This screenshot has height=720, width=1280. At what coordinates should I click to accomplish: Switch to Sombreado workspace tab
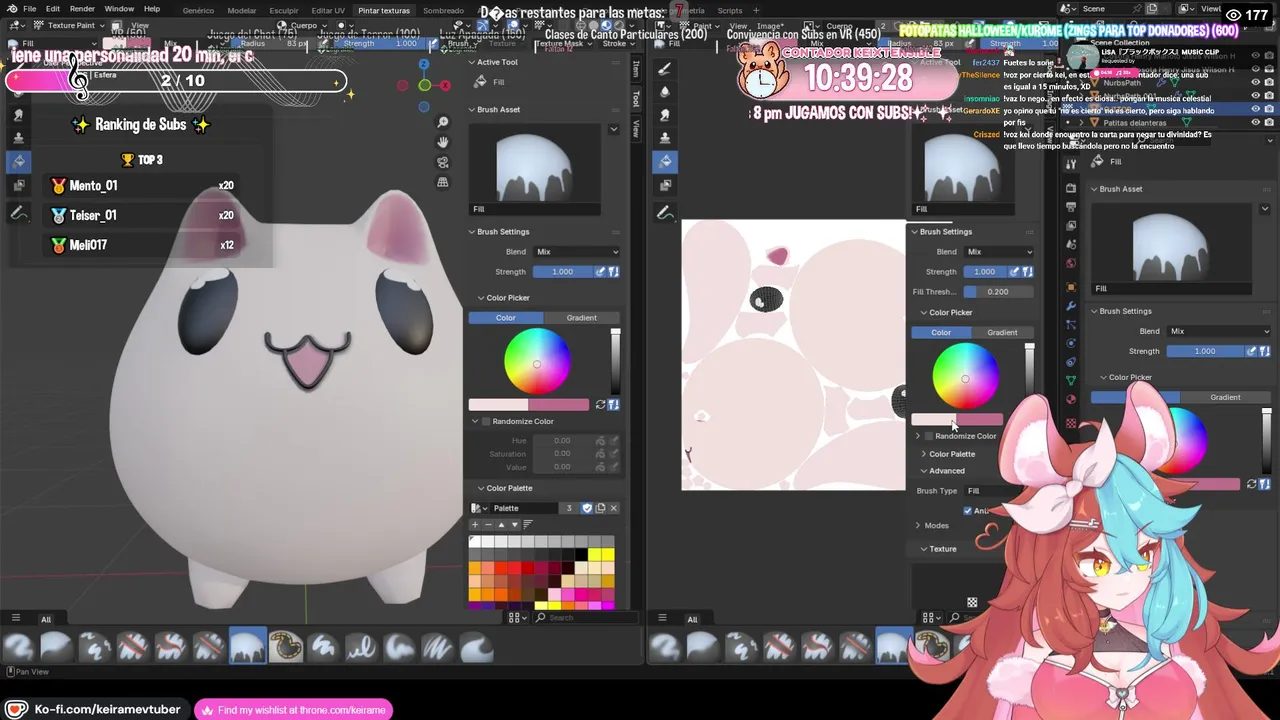pos(444,10)
